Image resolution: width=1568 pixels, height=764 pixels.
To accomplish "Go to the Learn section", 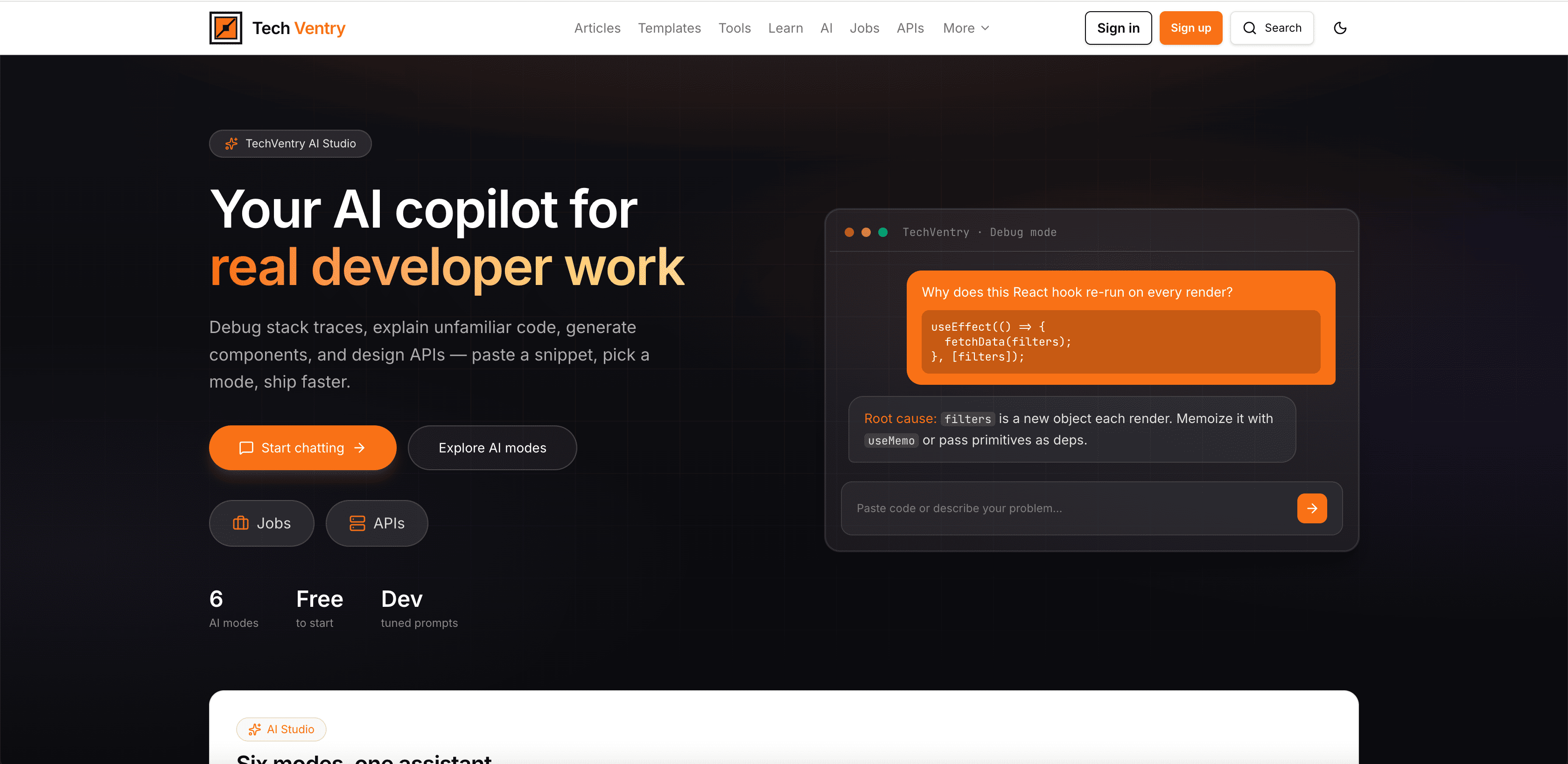I will coord(785,28).
